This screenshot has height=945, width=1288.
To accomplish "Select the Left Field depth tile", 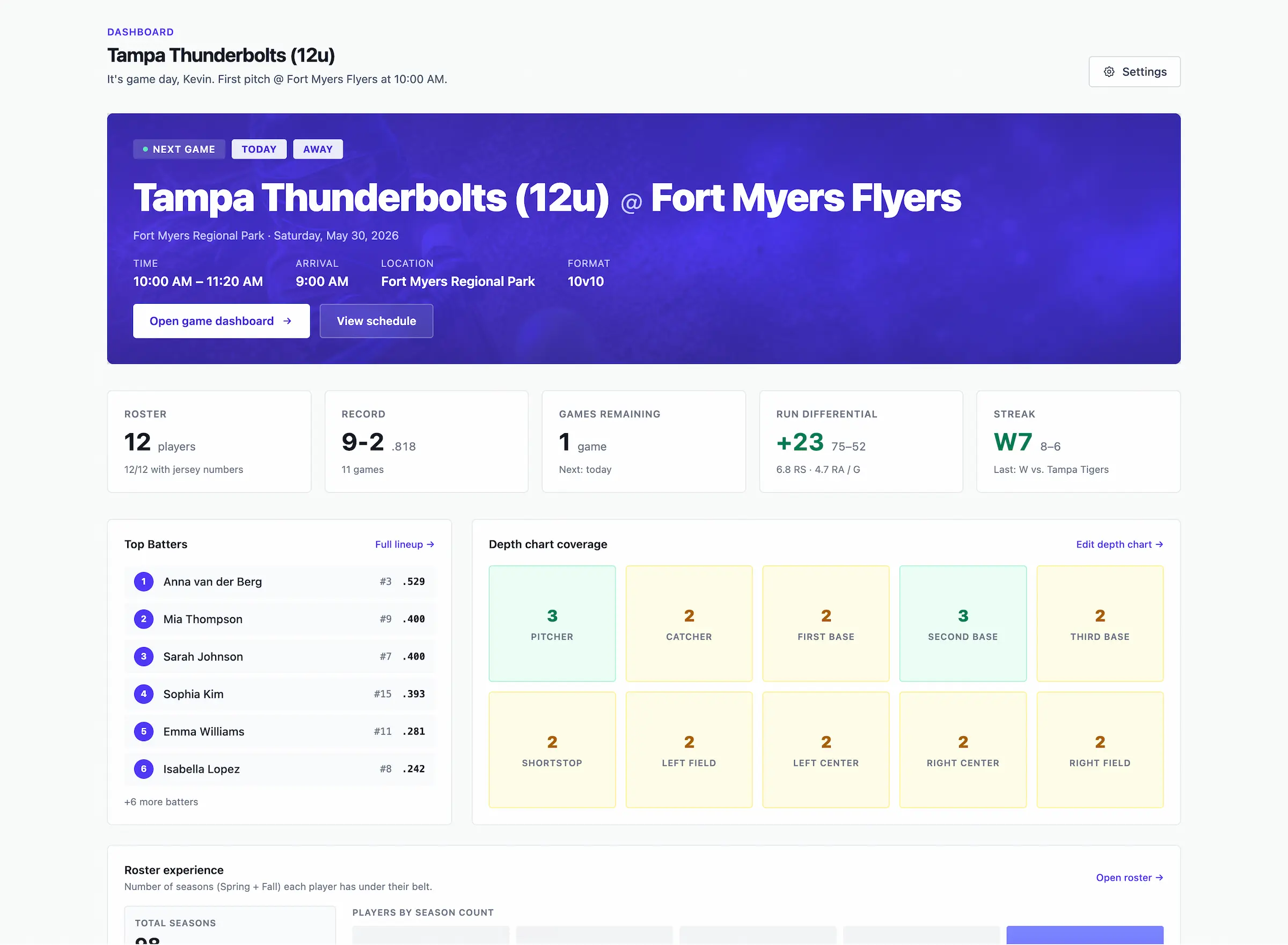I will click(x=689, y=750).
